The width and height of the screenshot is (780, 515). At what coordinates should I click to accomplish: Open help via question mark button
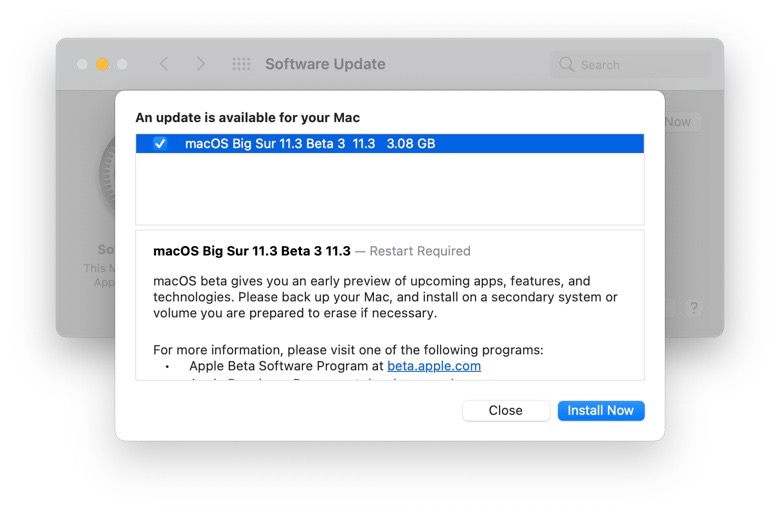tap(693, 308)
